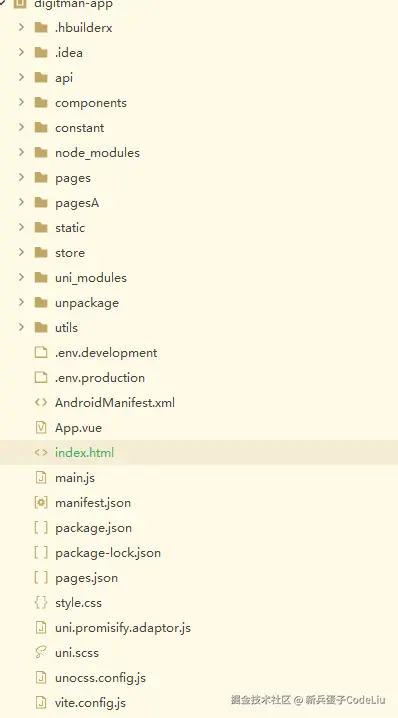Click the folder icon beside pagesA
Screen dimensions: 398x718
click(x=41, y=202)
